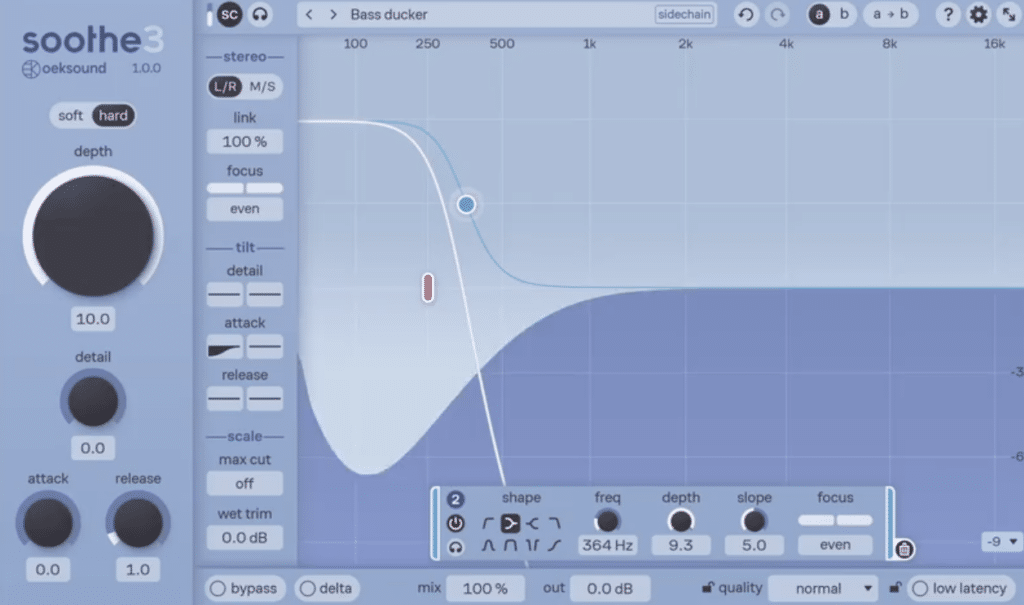
Task: Select the red band node on graph
Action: 428,287
